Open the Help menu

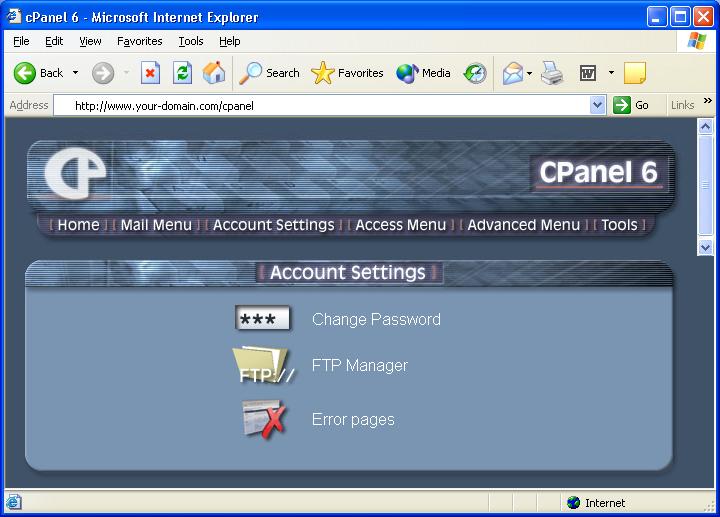(x=230, y=41)
